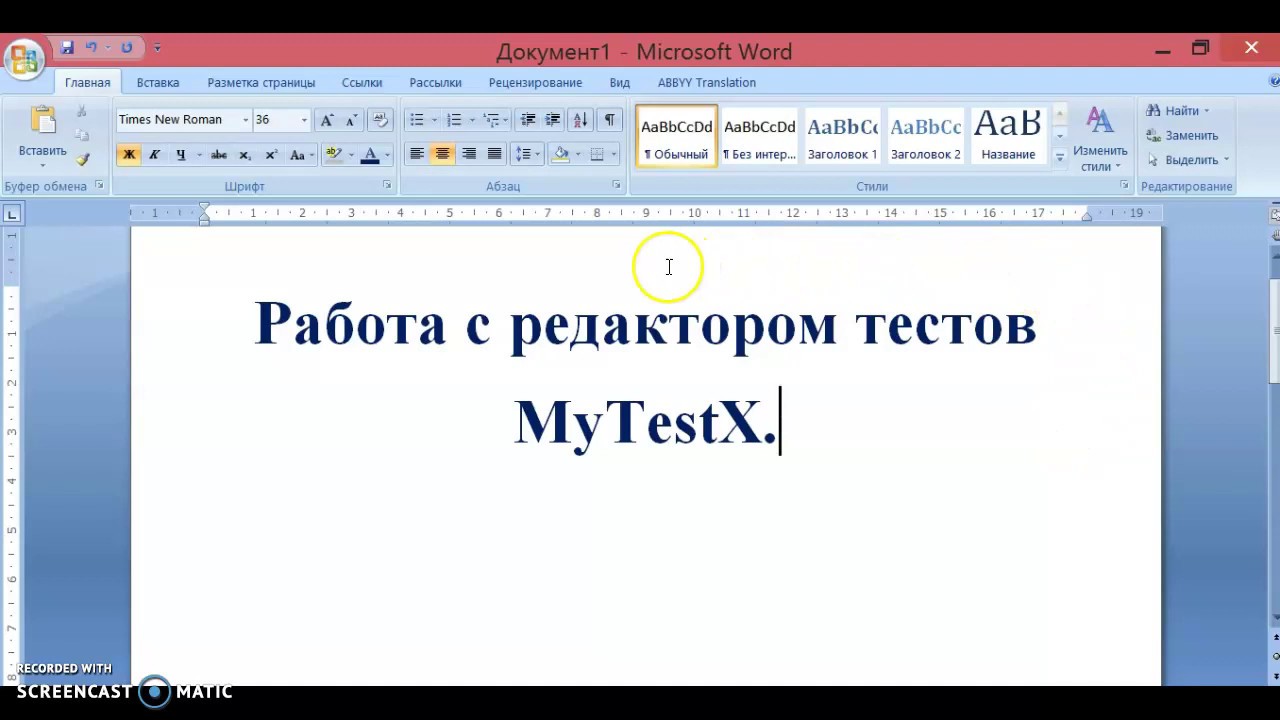Apply the Без интервала style
The height and width of the screenshot is (720, 1280).
point(760,136)
